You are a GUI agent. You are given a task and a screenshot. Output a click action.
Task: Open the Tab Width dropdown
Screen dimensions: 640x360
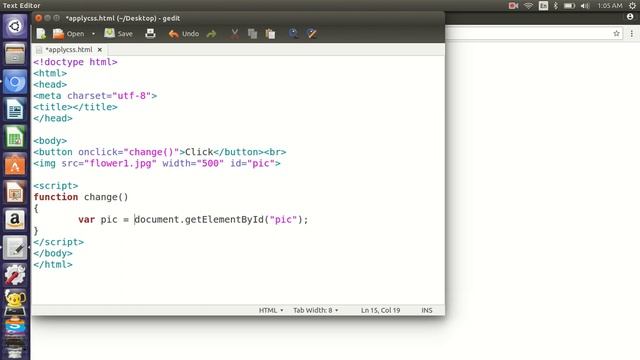pos(316,310)
